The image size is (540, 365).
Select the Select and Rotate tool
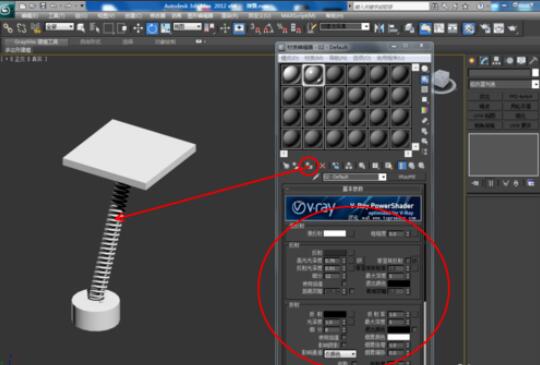pos(152,28)
